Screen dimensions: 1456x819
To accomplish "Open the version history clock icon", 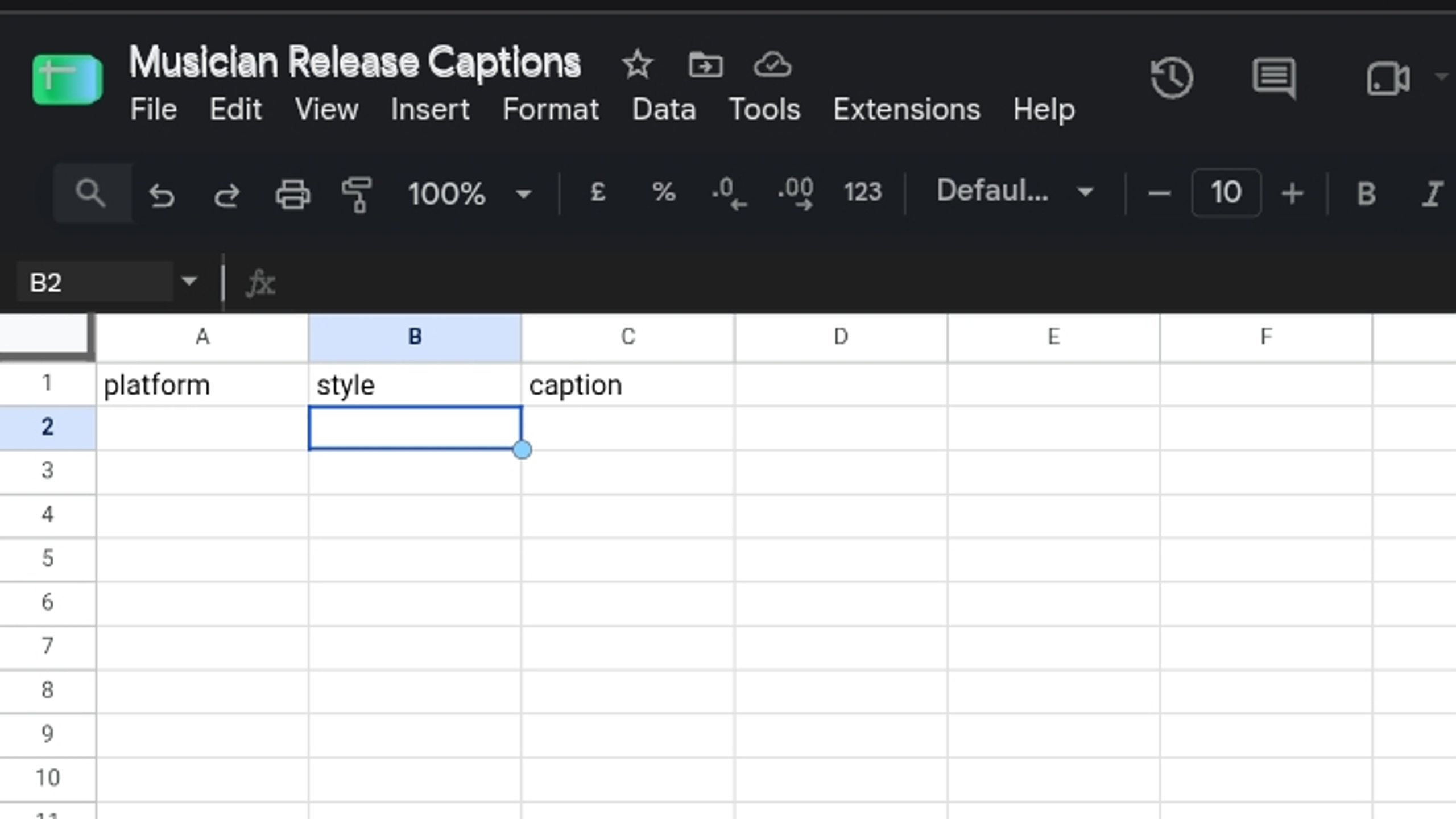I will (x=1172, y=78).
